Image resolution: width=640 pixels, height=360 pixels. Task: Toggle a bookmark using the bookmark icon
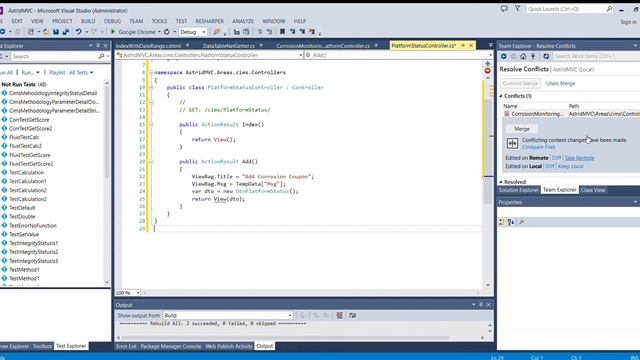point(282,32)
